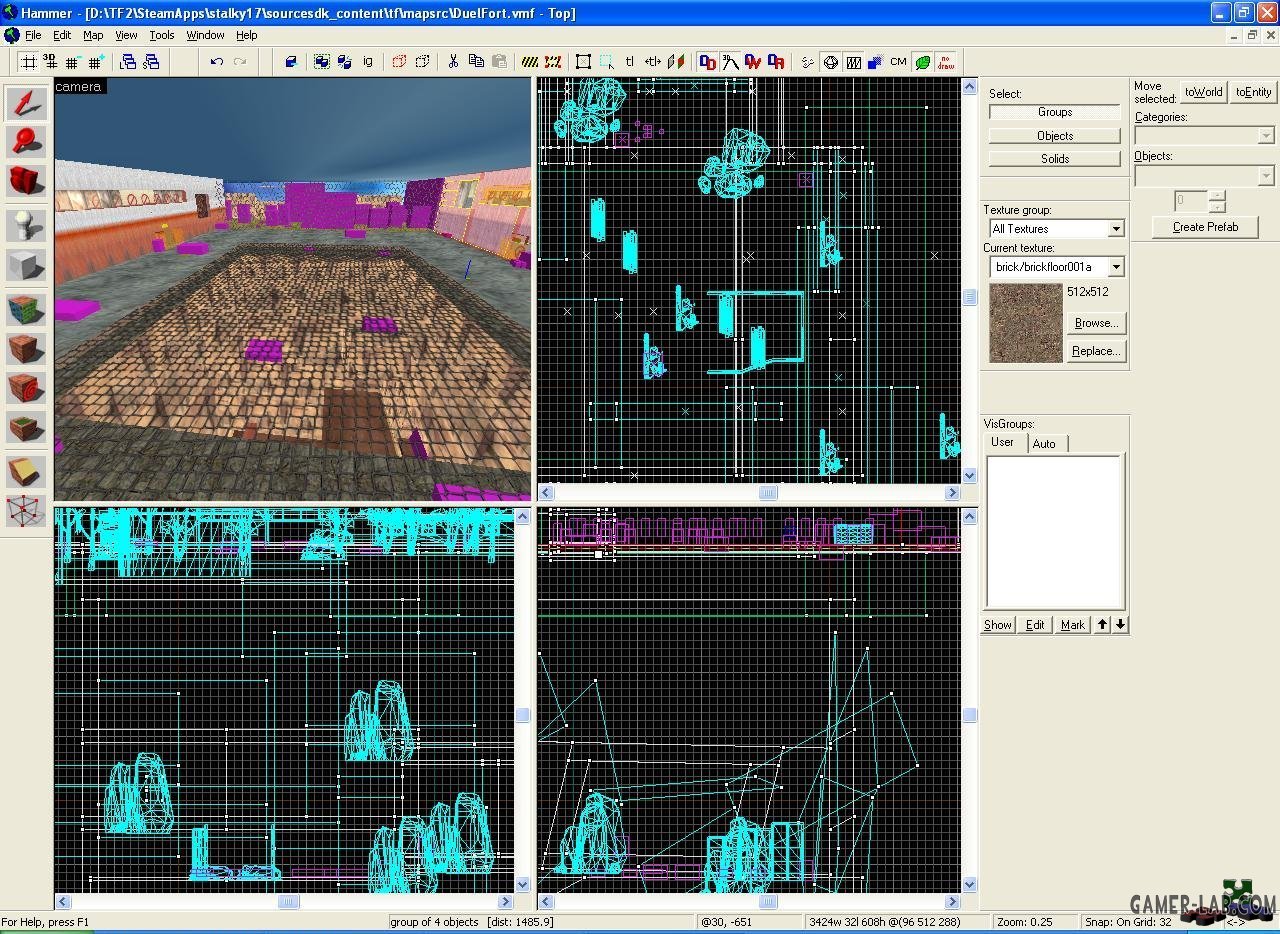Image resolution: width=1280 pixels, height=934 pixels.
Task: Click the CM collision models button
Action: [898, 62]
